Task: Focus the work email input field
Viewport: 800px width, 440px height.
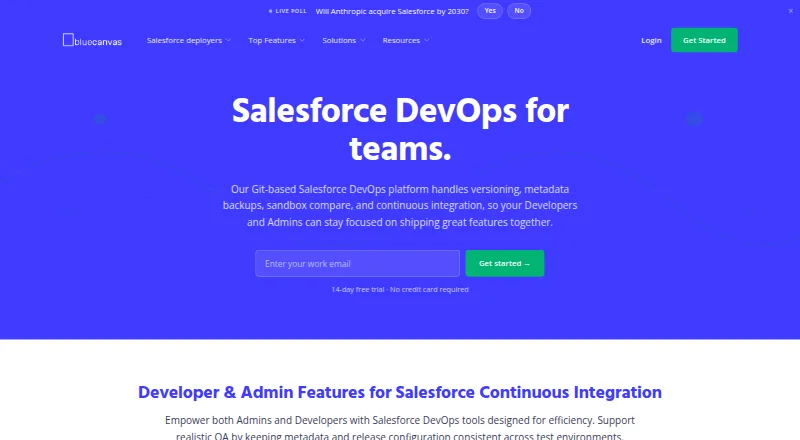Action: (x=357, y=263)
